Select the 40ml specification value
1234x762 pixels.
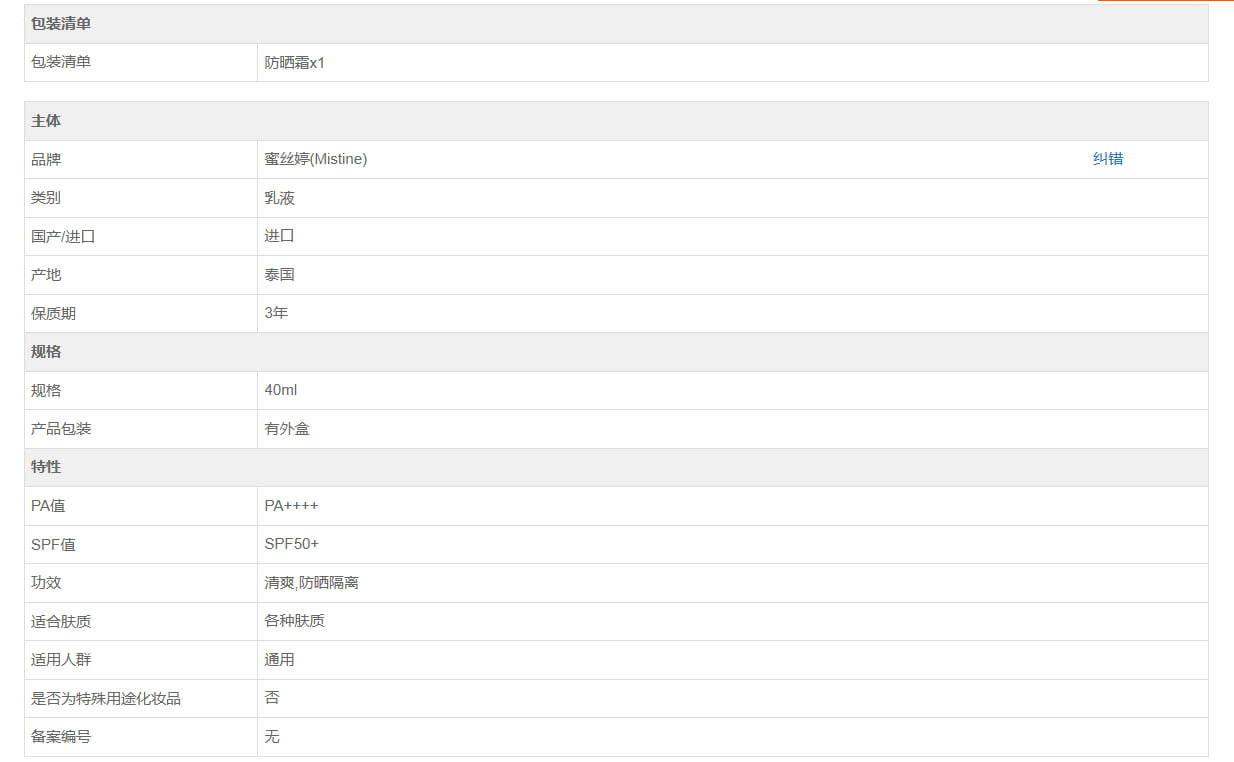click(281, 390)
